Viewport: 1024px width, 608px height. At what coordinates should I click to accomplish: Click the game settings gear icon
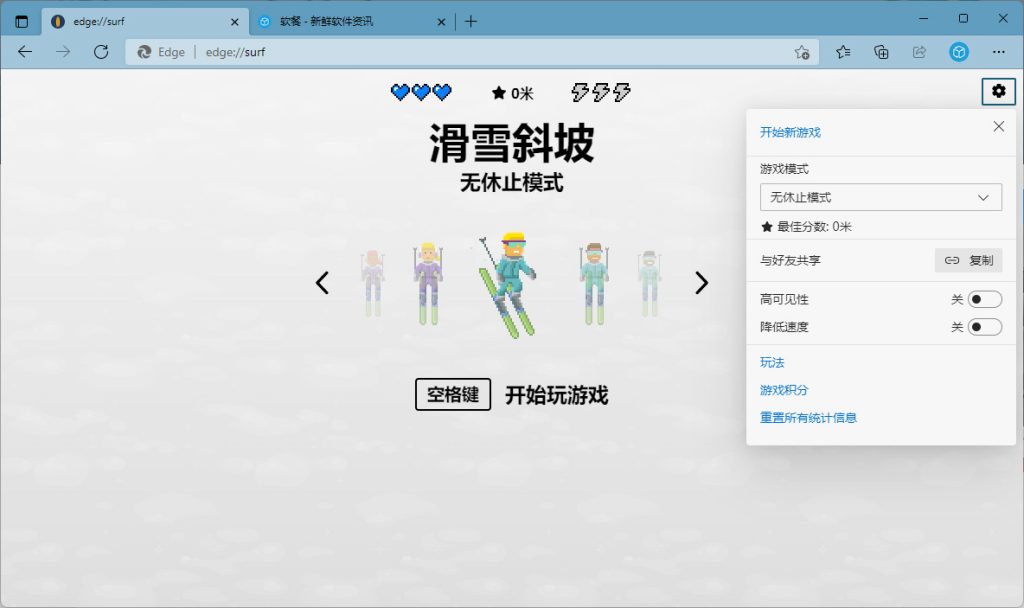coord(998,91)
